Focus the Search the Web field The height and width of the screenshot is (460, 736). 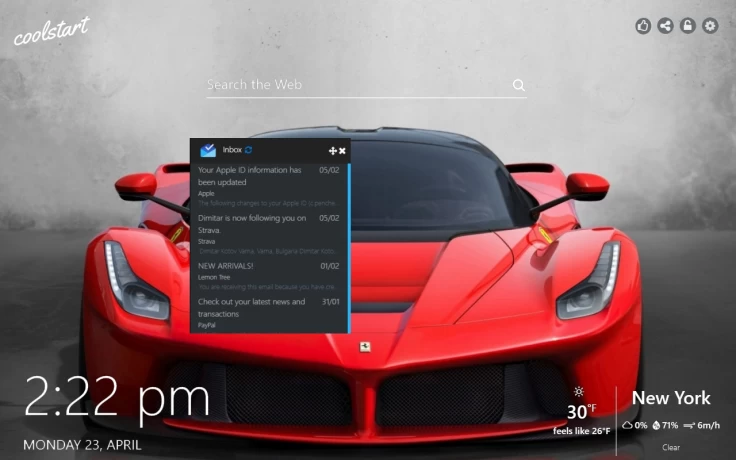[x=366, y=85]
